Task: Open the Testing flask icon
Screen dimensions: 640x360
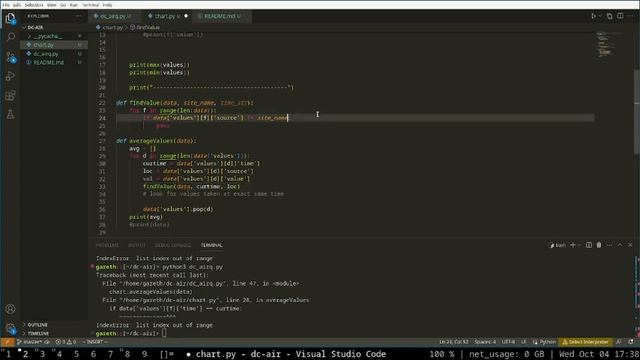Action: (x=10, y=114)
